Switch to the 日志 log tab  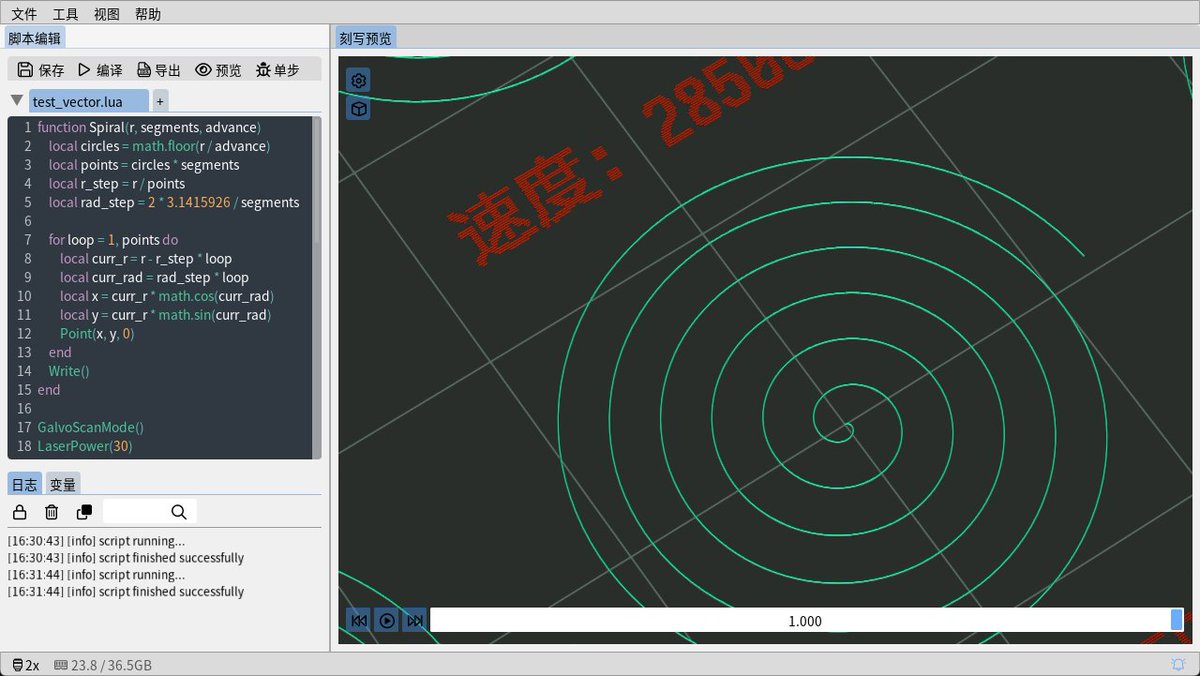click(24, 484)
